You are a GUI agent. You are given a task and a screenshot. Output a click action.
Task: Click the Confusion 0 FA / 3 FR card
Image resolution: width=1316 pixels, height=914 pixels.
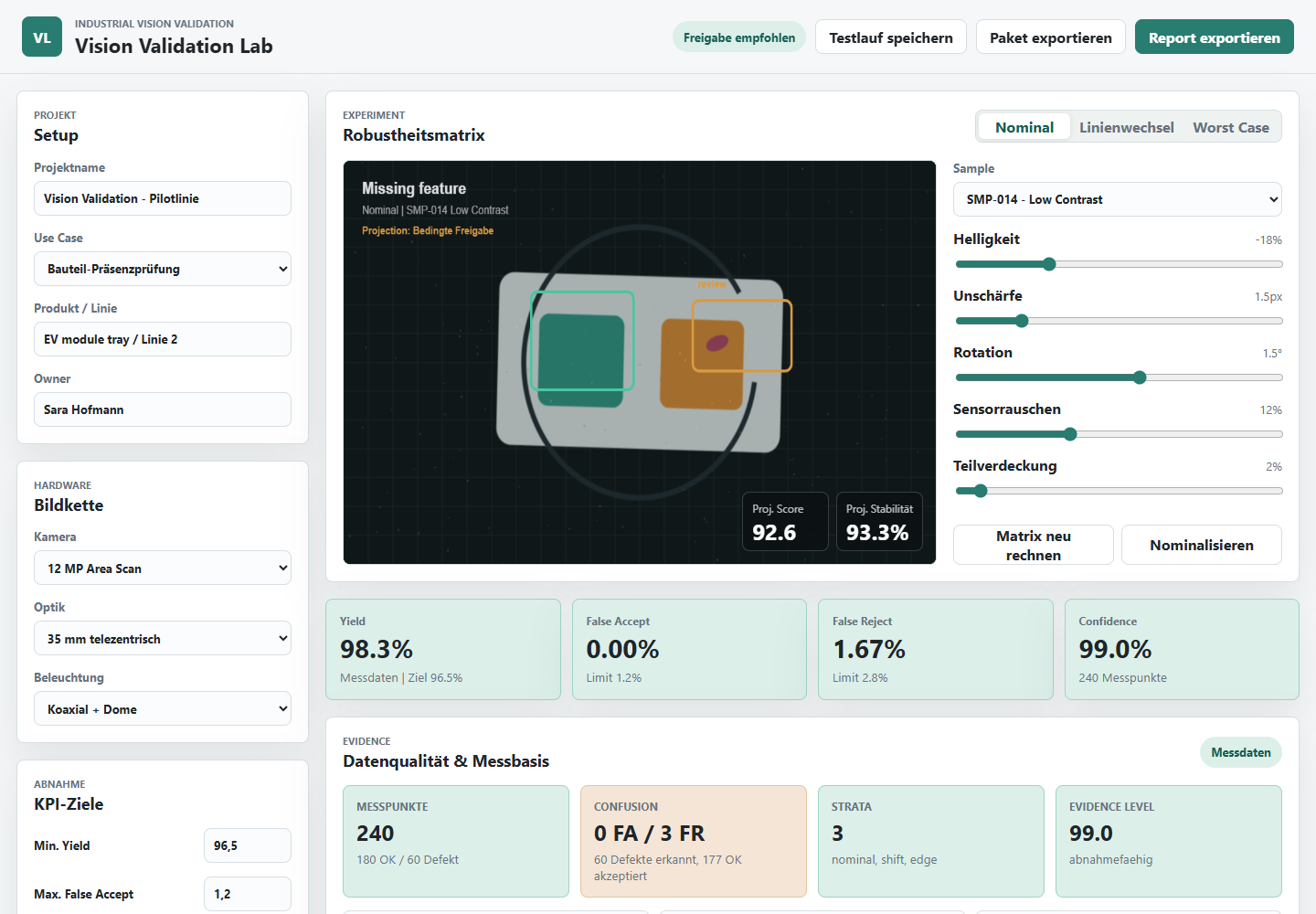point(694,841)
